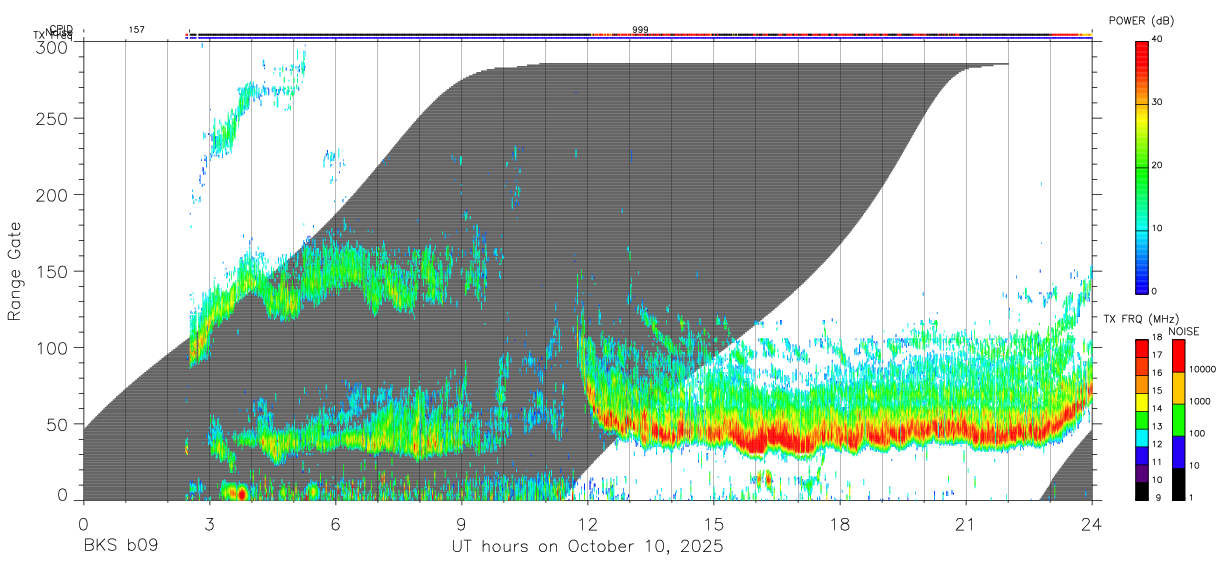The image size is (1228, 567).
Task: Click the 6 UT hour tick label
Action: click(335, 523)
